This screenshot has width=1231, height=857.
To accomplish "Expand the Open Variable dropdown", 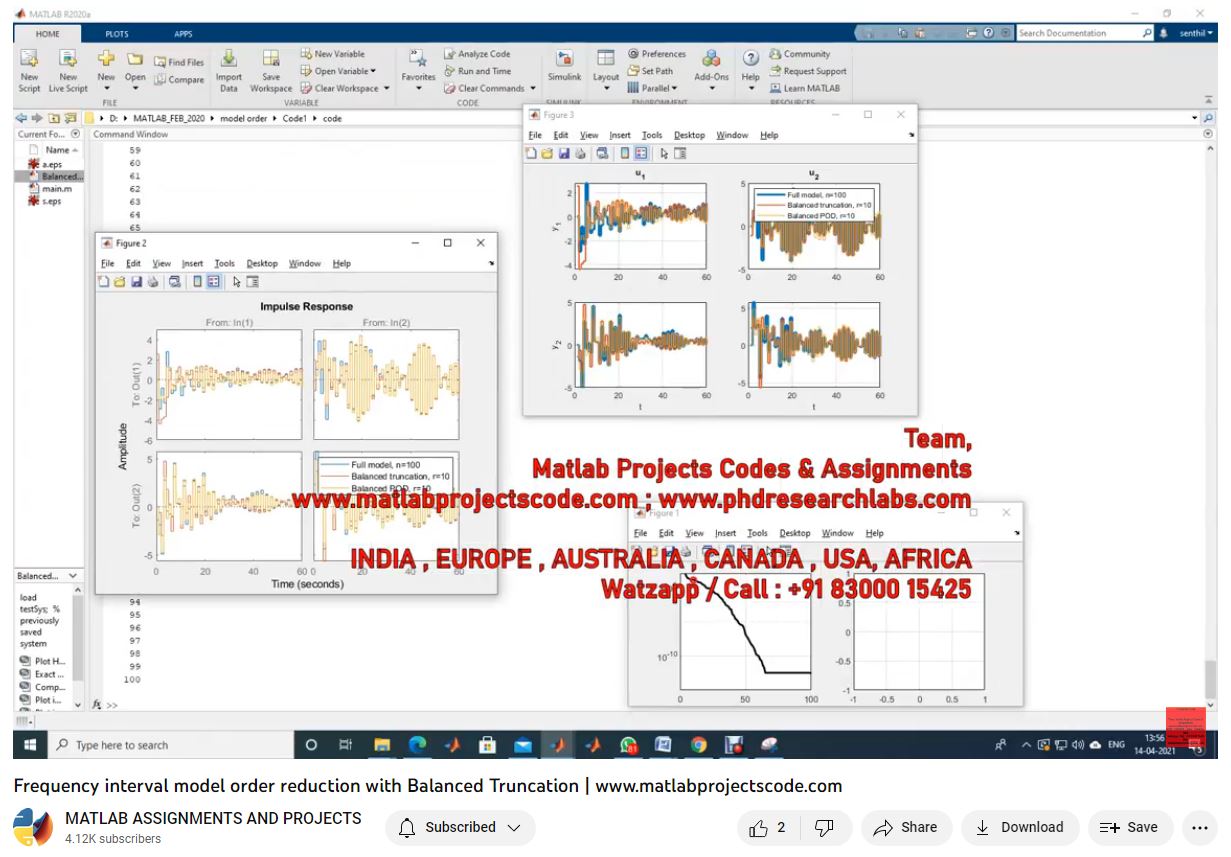I will pyautogui.click(x=373, y=71).
